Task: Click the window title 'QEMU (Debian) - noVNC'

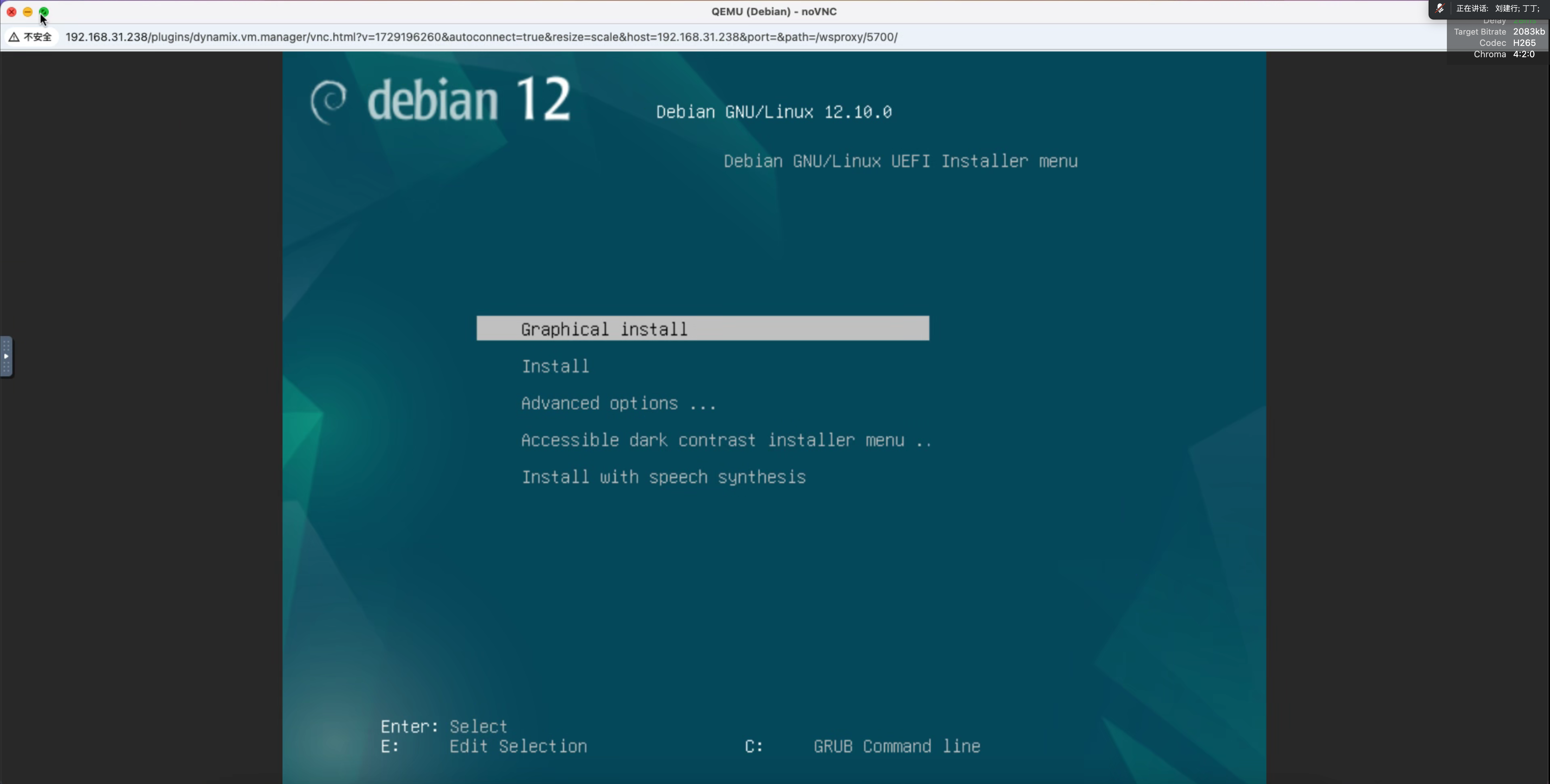Action: (x=774, y=11)
